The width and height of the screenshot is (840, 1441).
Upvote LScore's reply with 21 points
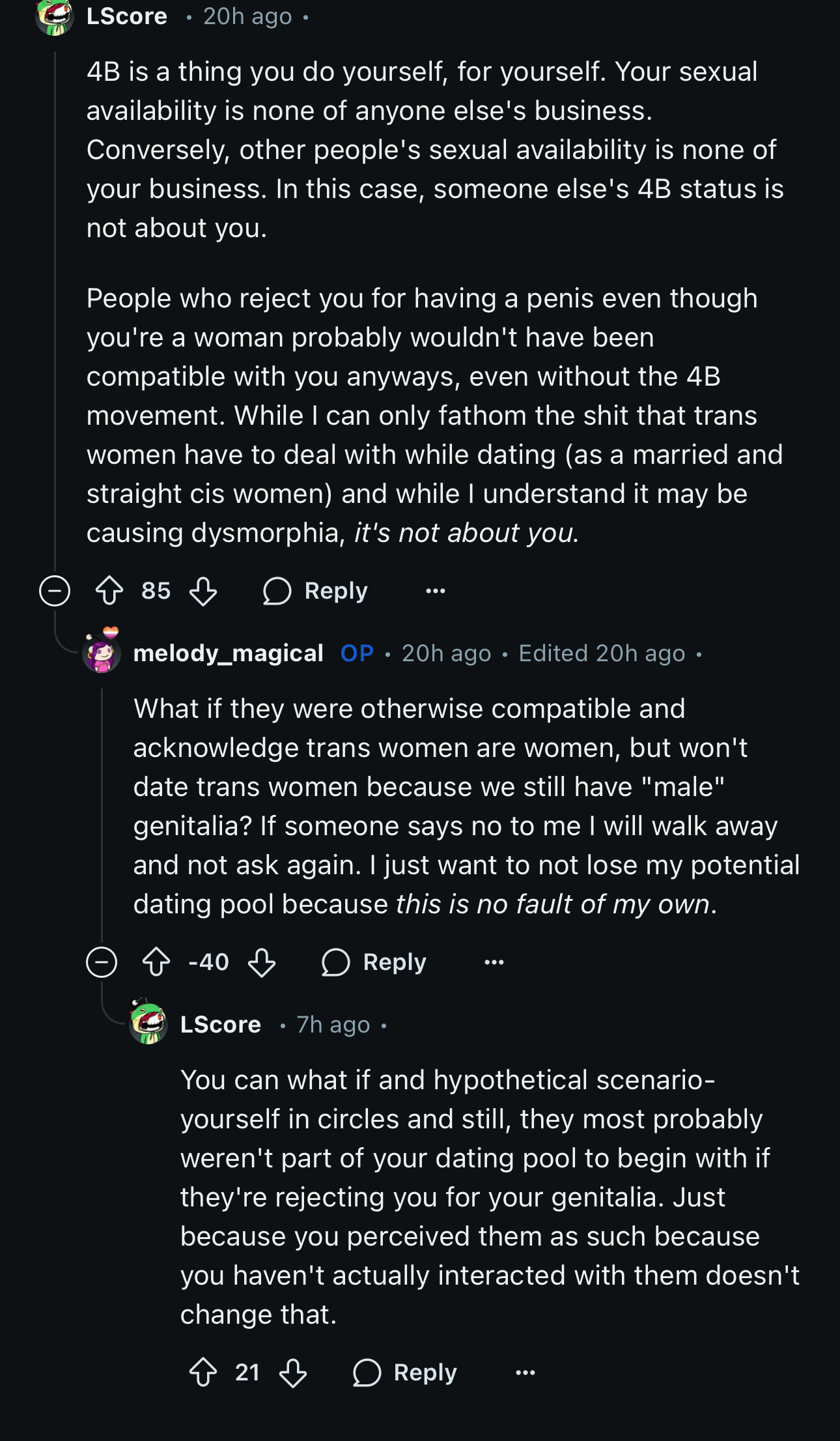[203, 1373]
